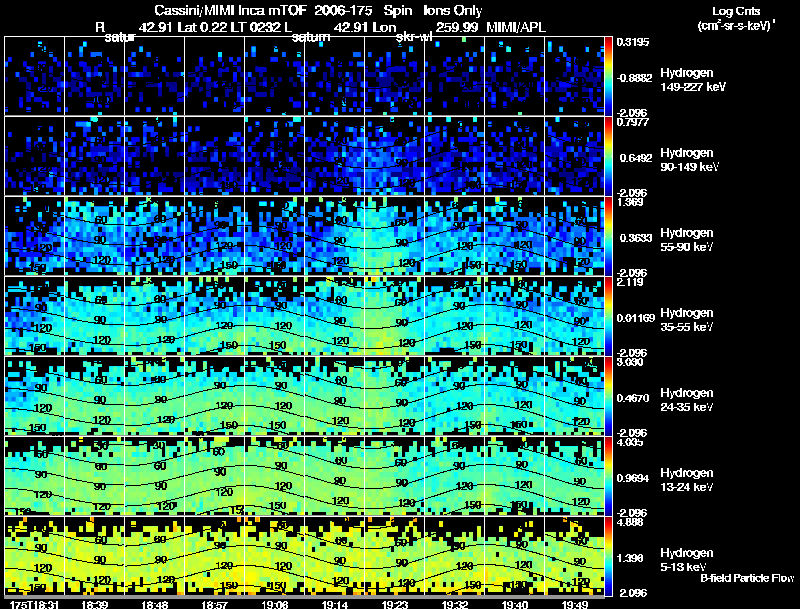
Task: Click the '19:23' time axis label
Action: (x=395, y=604)
